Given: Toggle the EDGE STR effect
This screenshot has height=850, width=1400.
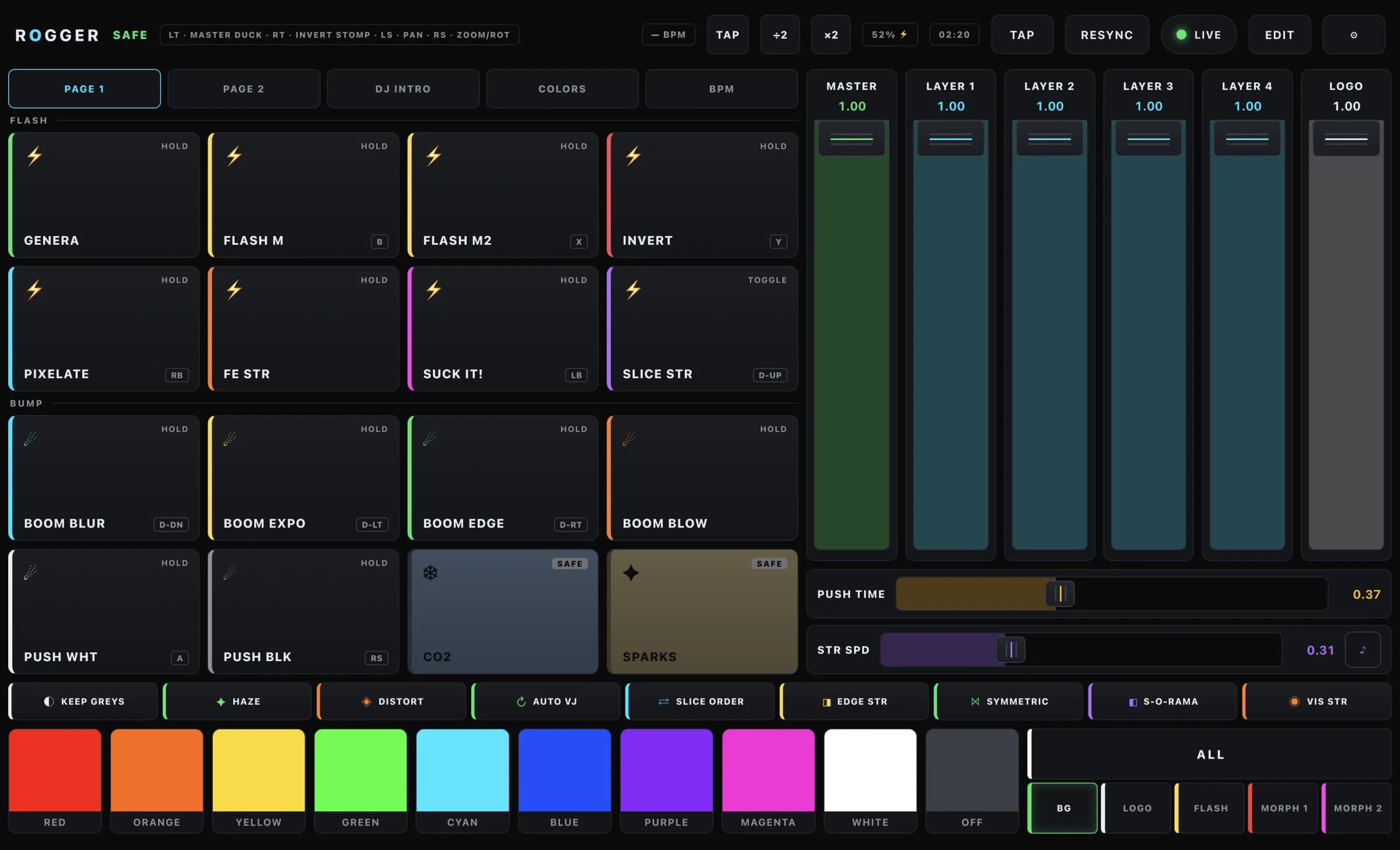Looking at the screenshot, I should [855, 701].
